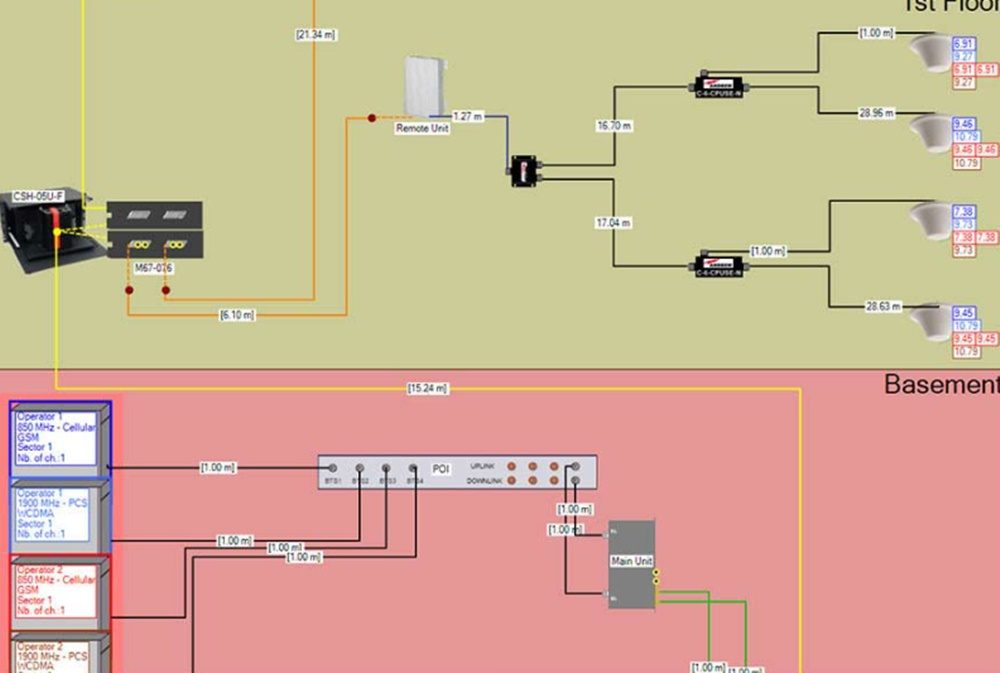The image size is (1000, 673).
Task: Select the Main Unit in the basement
Action: pyautogui.click(x=631, y=562)
